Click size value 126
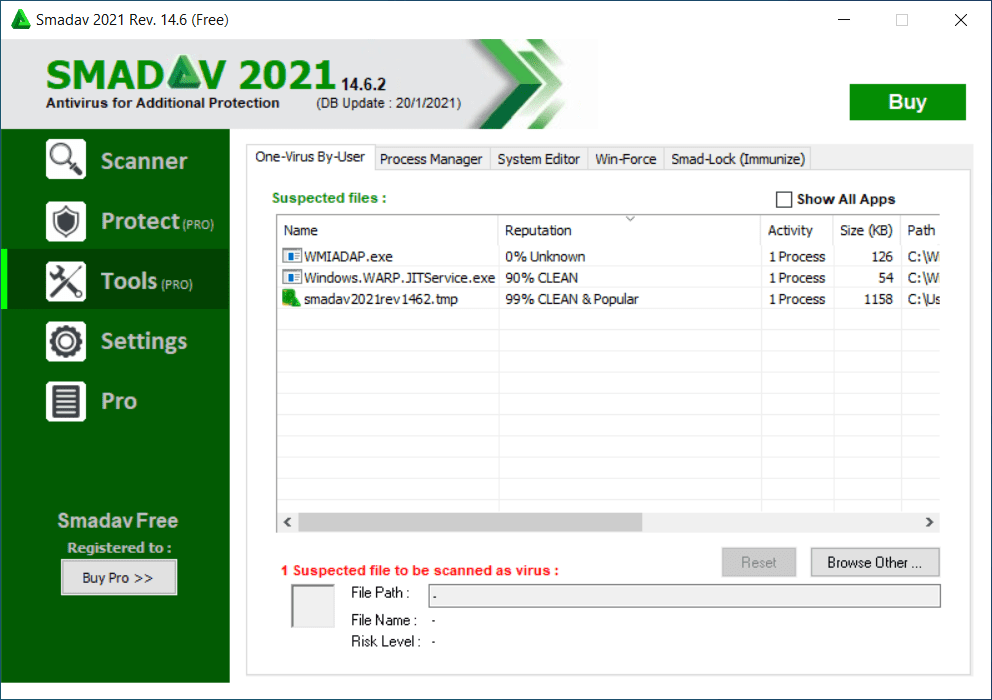992x700 pixels. pos(882,256)
